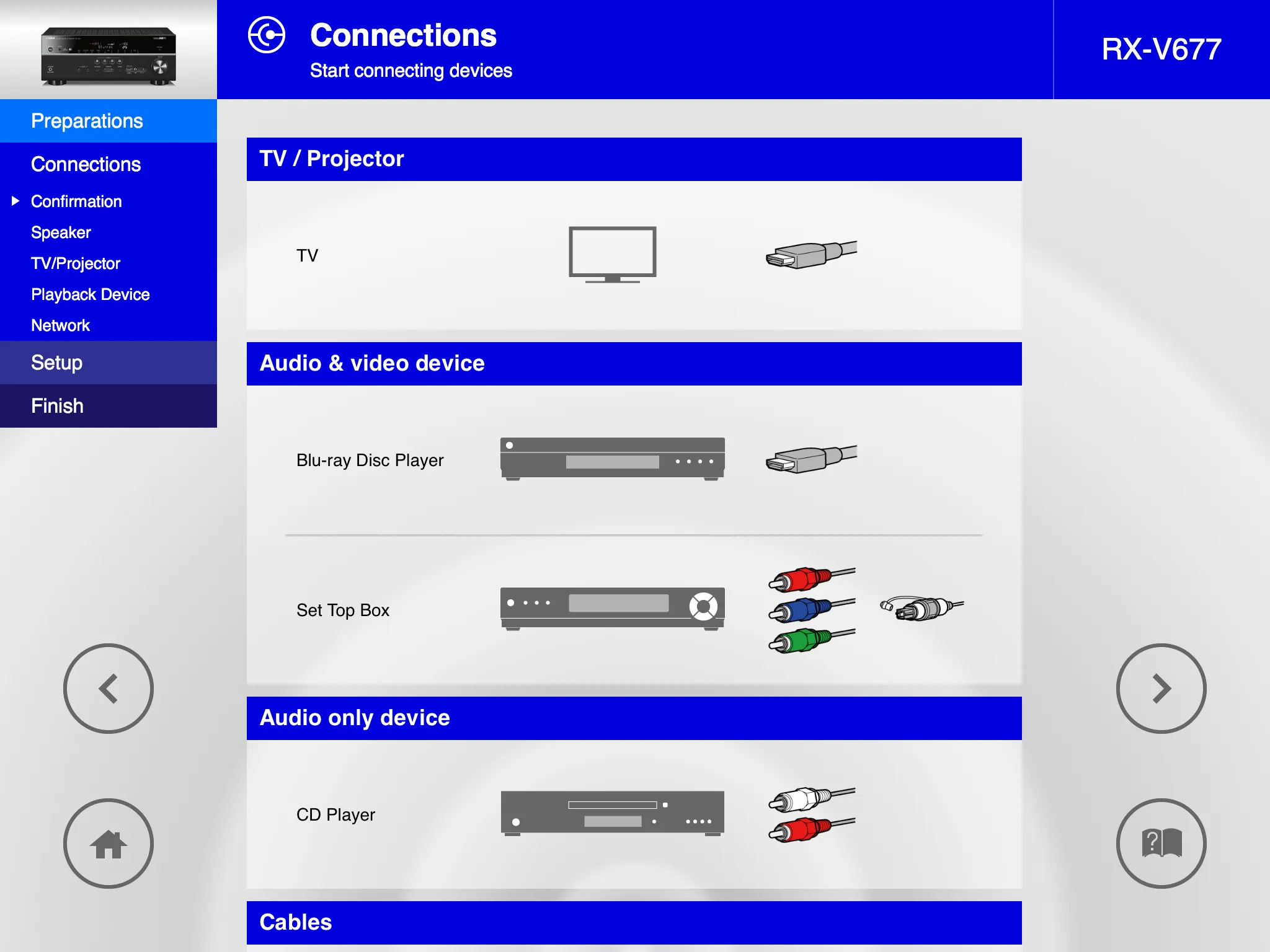This screenshot has height=952, width=1270.
Task: Select the Connections menu item
Action: pyautogui.click(x=85, y=164)
